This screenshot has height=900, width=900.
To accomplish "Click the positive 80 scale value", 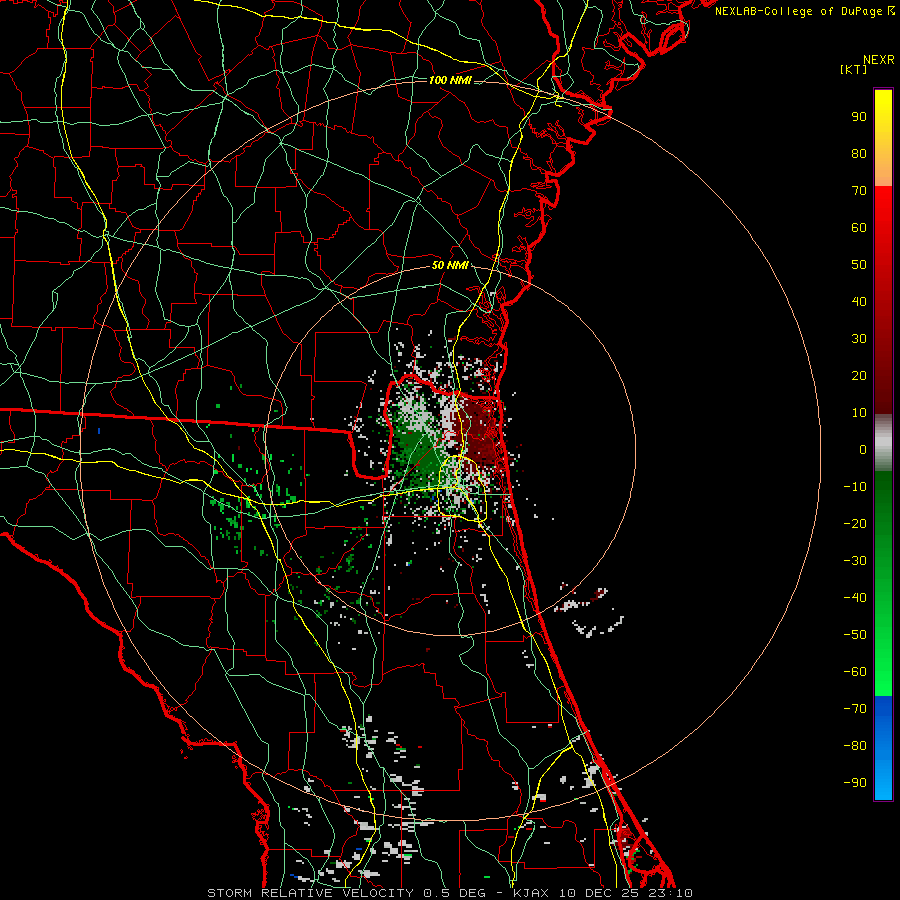I will click(859, 154).
